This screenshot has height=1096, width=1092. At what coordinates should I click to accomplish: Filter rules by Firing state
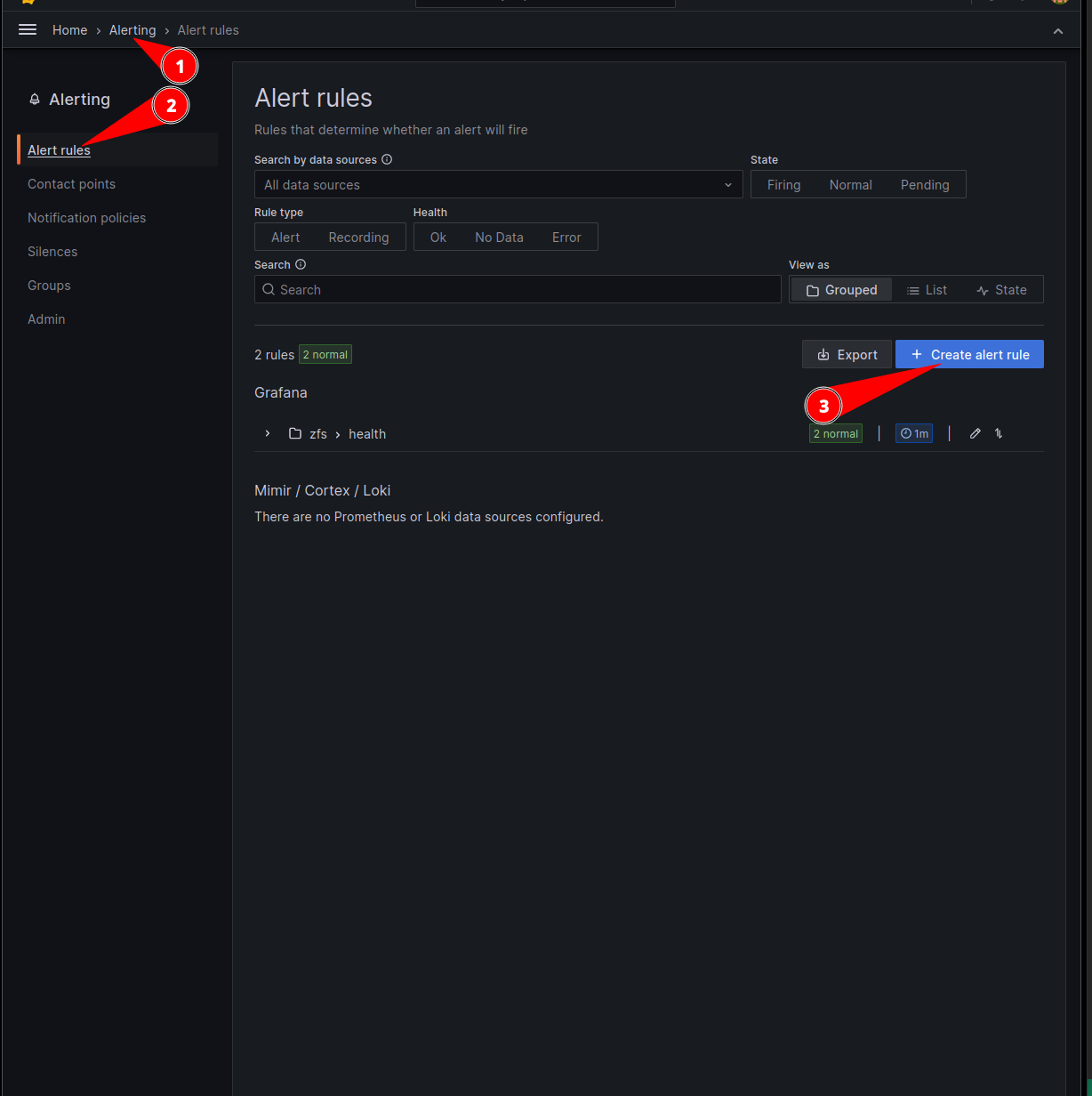coord(783,185)
